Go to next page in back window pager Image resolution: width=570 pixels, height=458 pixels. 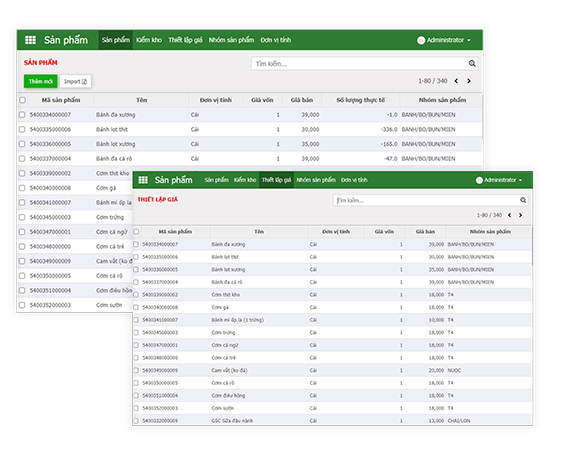(469, 81)
